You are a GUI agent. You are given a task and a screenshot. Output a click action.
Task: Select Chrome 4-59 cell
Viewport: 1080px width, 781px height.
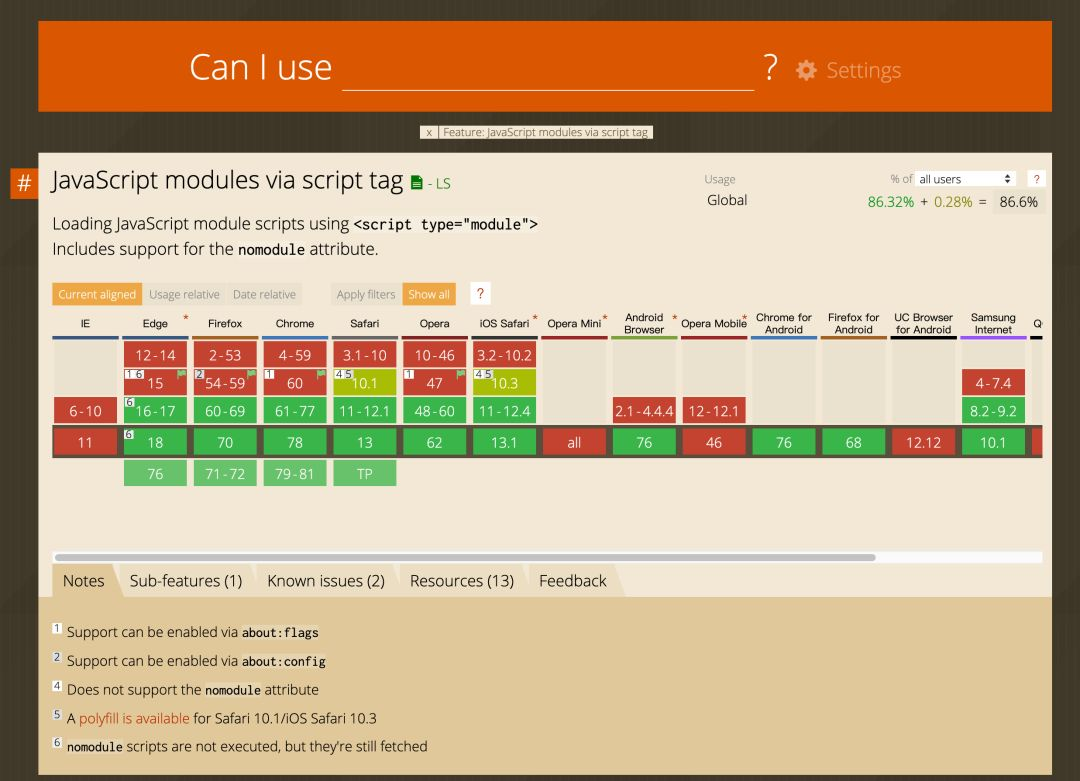pos(295,355)
